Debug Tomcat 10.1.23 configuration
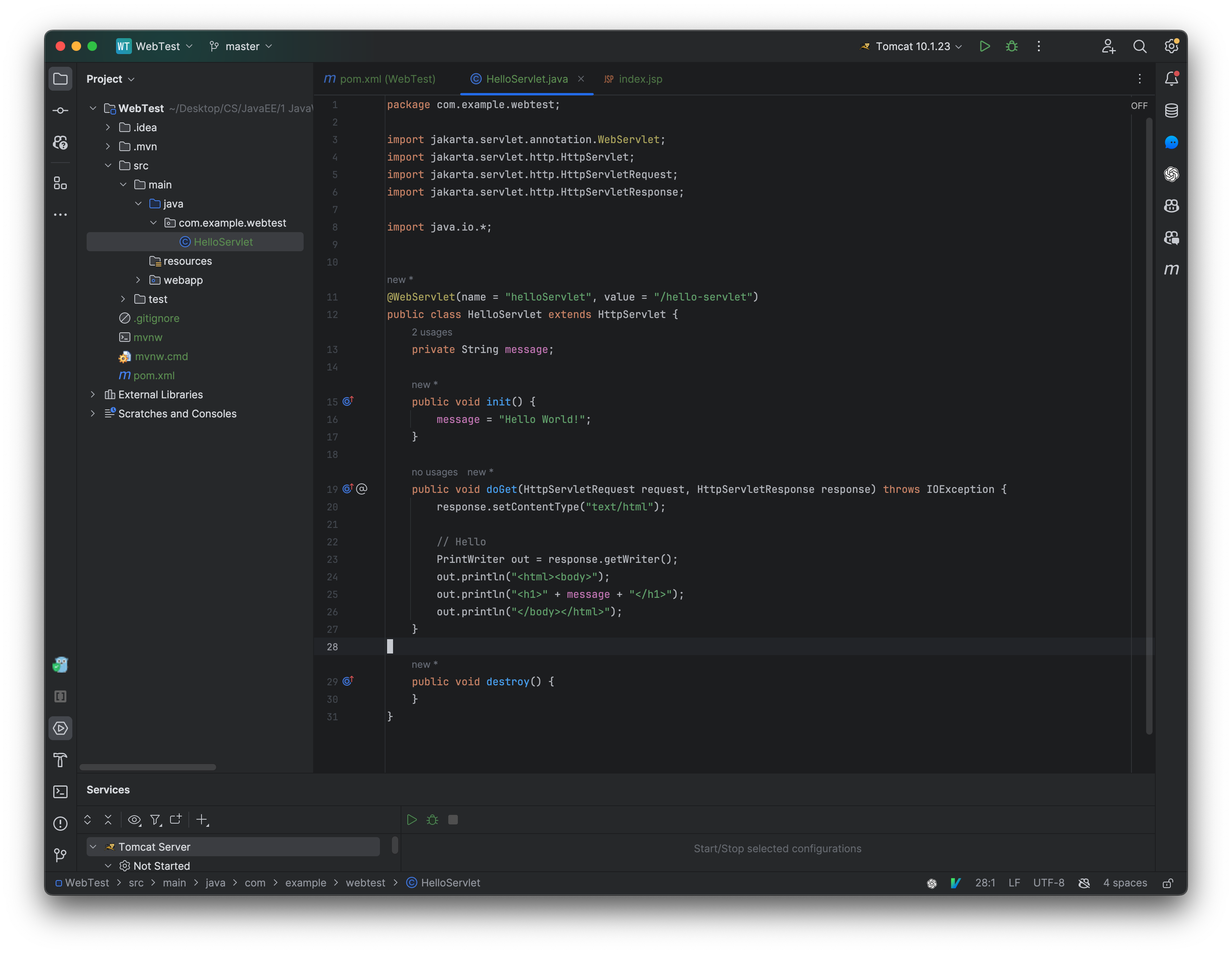1232x954 pixels. click(x=1012, y=46)
